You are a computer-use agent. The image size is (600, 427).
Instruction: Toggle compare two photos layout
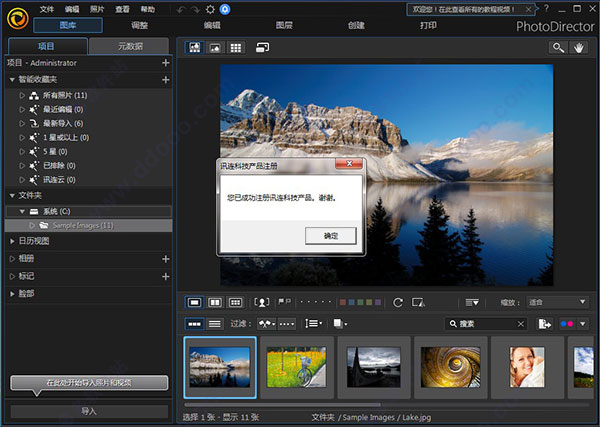coord(215,302)
